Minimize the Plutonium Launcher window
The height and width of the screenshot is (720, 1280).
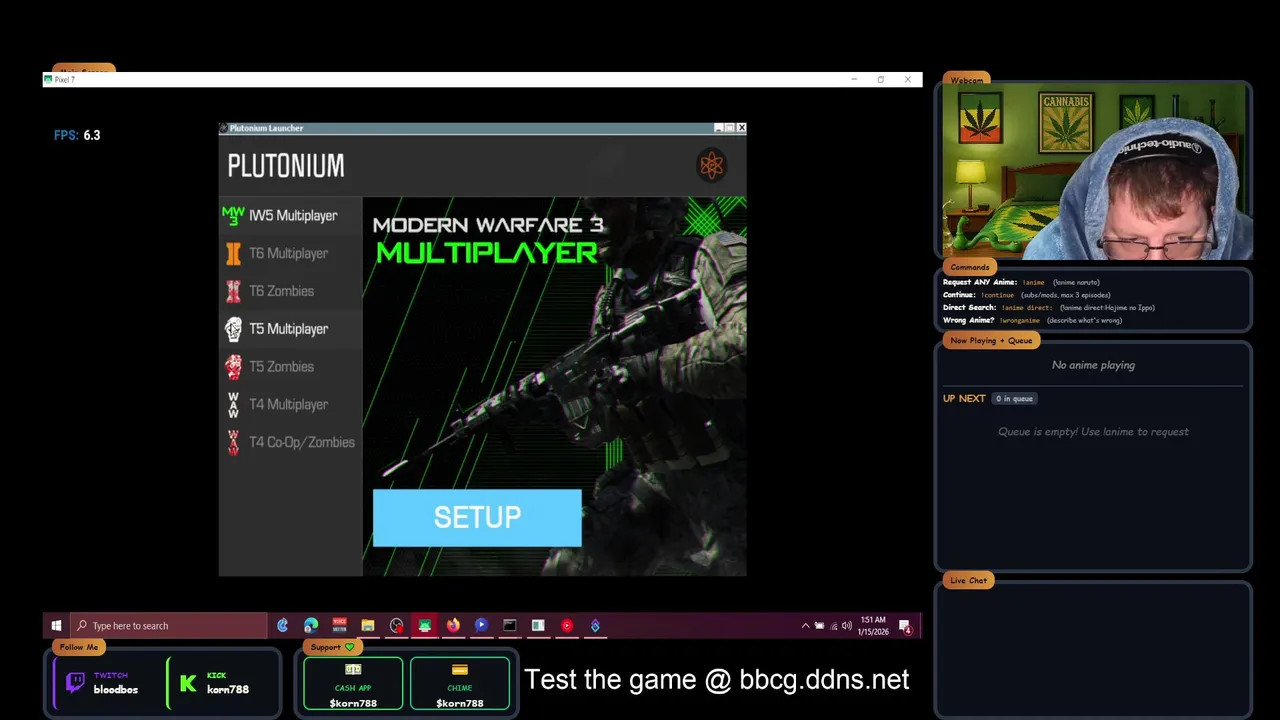[x=719, y=128]
